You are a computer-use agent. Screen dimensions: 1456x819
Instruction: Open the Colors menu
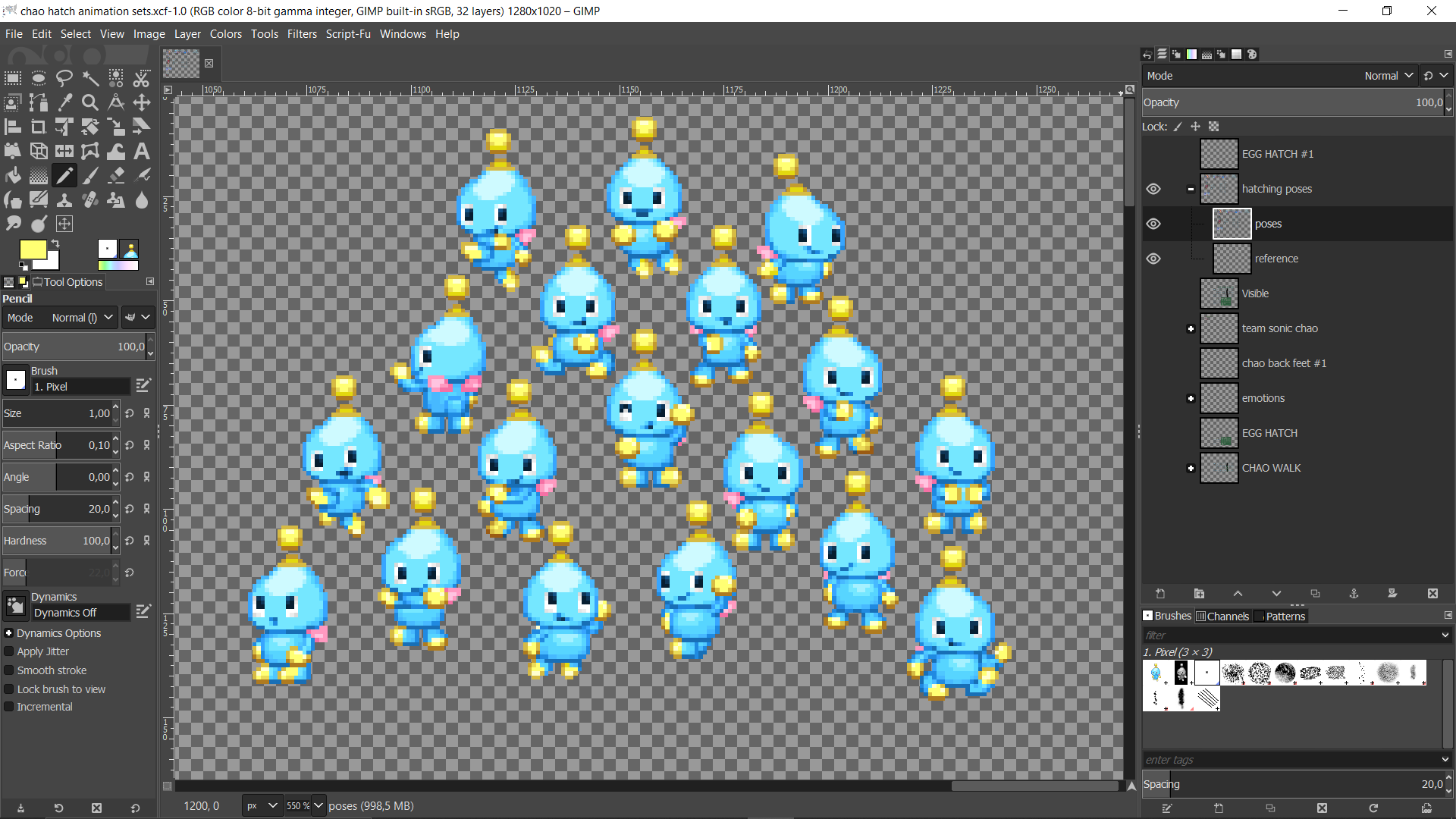pyautogui.click(x=225, y=34)
